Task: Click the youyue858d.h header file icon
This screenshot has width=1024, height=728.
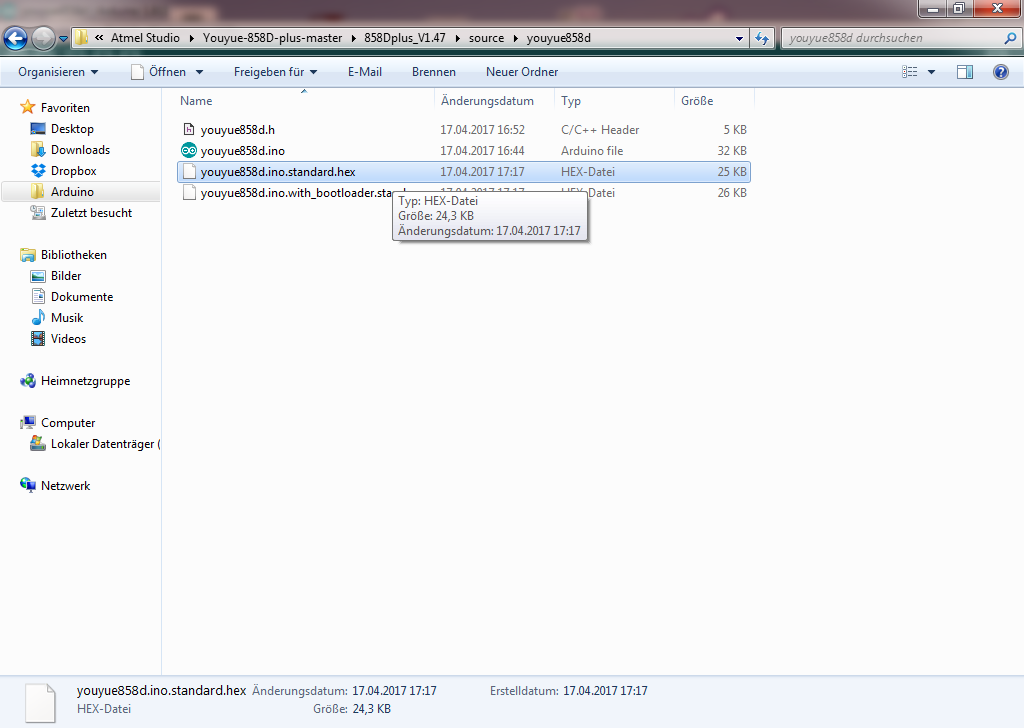Action: (x=189, y=129)
